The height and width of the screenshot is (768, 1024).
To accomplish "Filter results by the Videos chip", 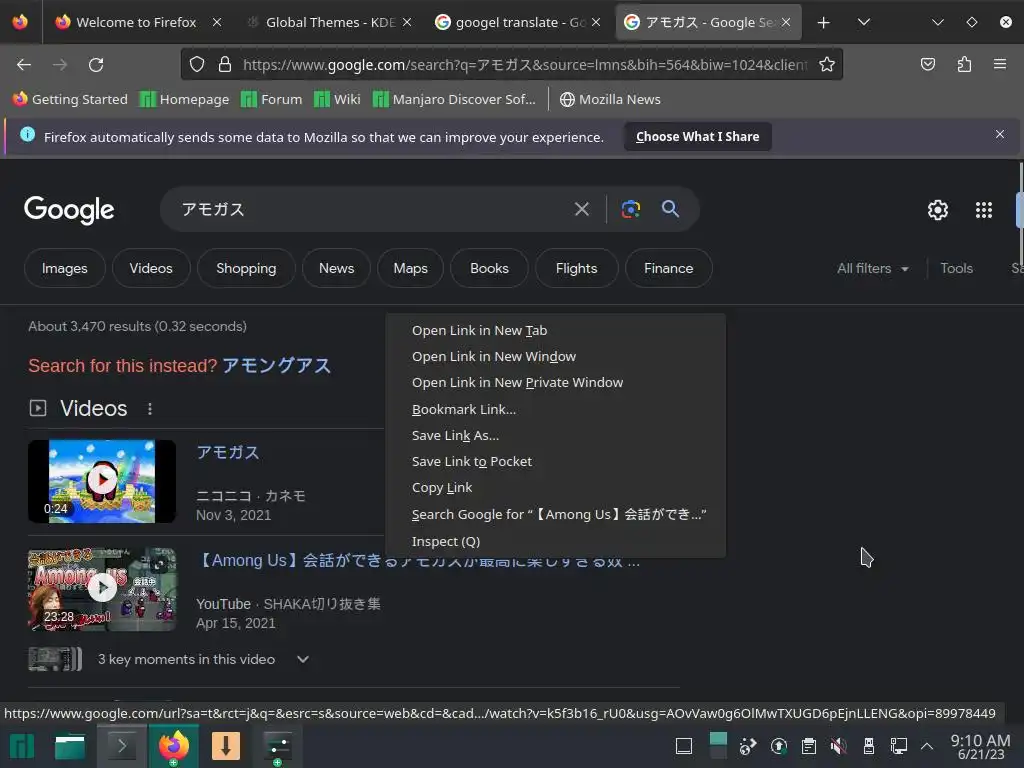I will 151,268.
